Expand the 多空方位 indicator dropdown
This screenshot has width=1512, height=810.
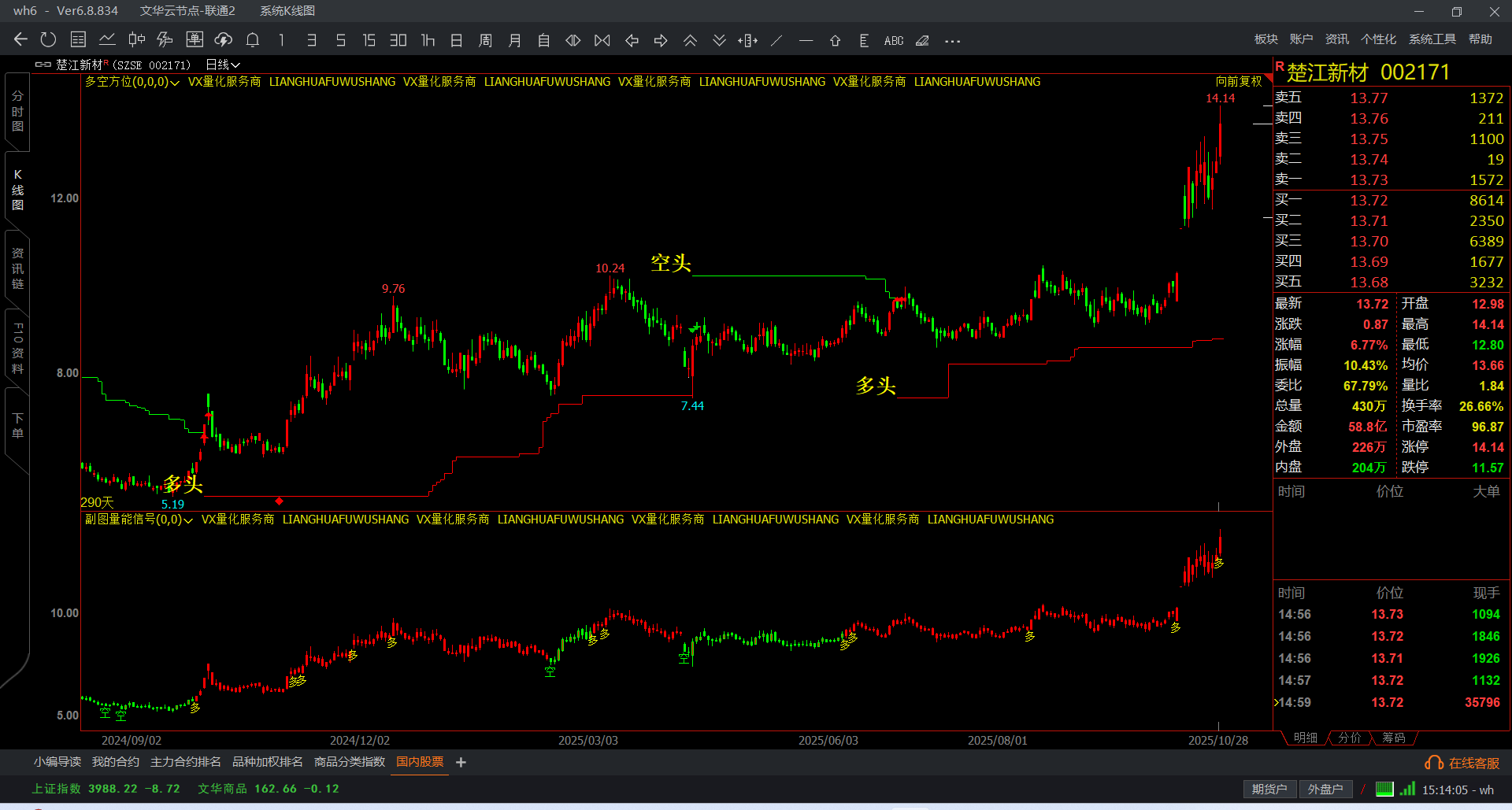pyautogui.click(x=132, y=82)
